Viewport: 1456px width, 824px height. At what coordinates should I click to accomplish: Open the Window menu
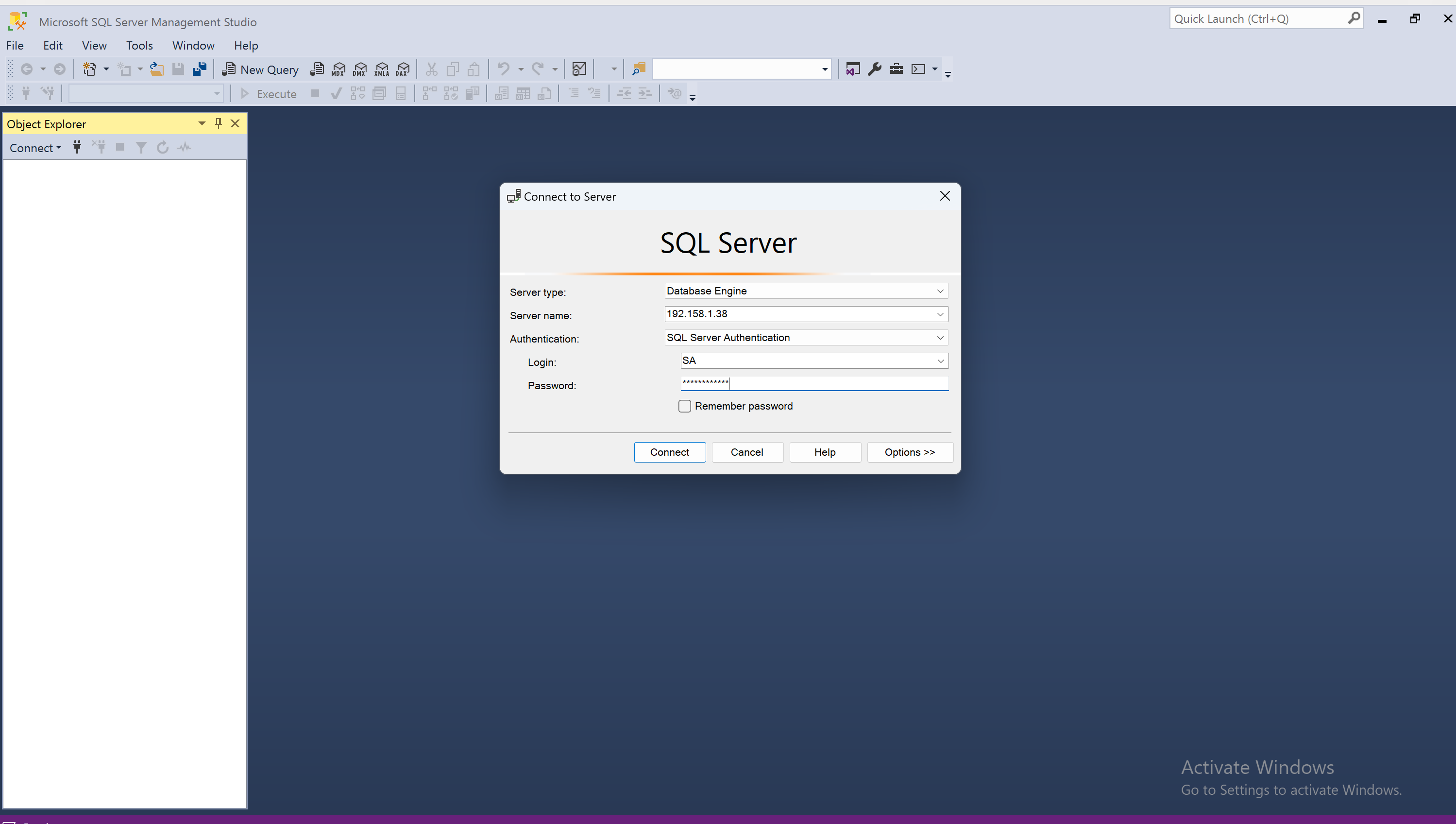pos(193,45)
